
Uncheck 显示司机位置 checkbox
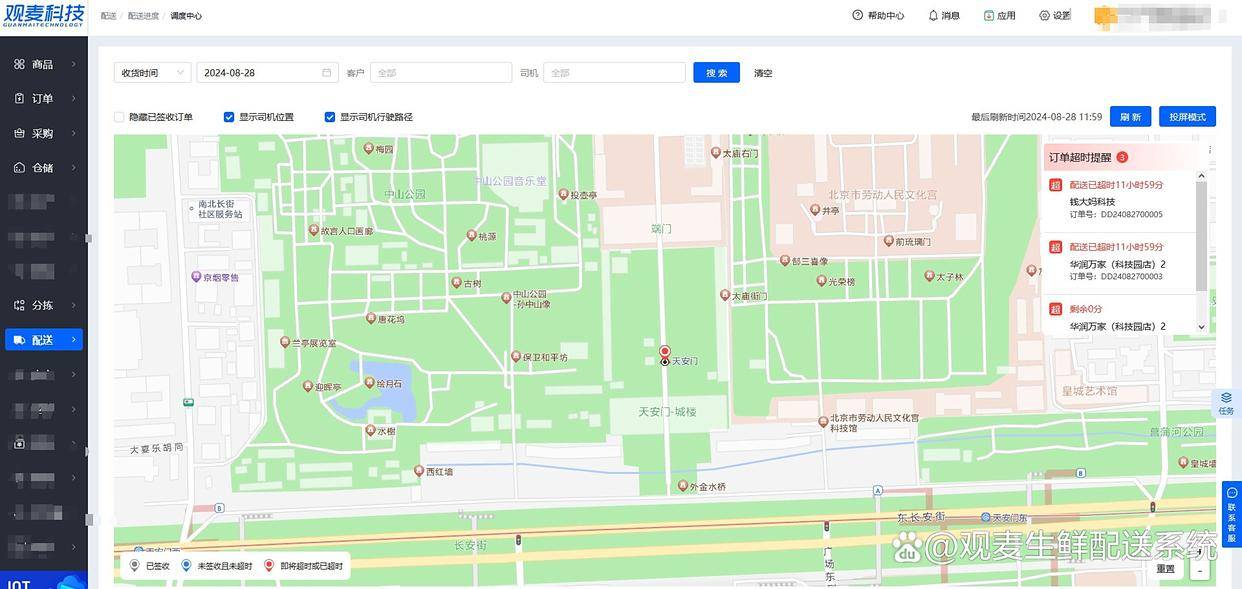click(229, 117)
